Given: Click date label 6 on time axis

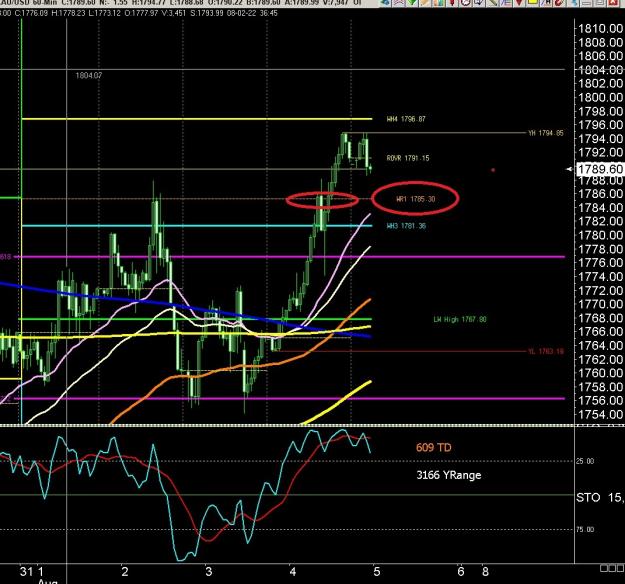Looking at the screenshot, I should click(x=461, y=572).
